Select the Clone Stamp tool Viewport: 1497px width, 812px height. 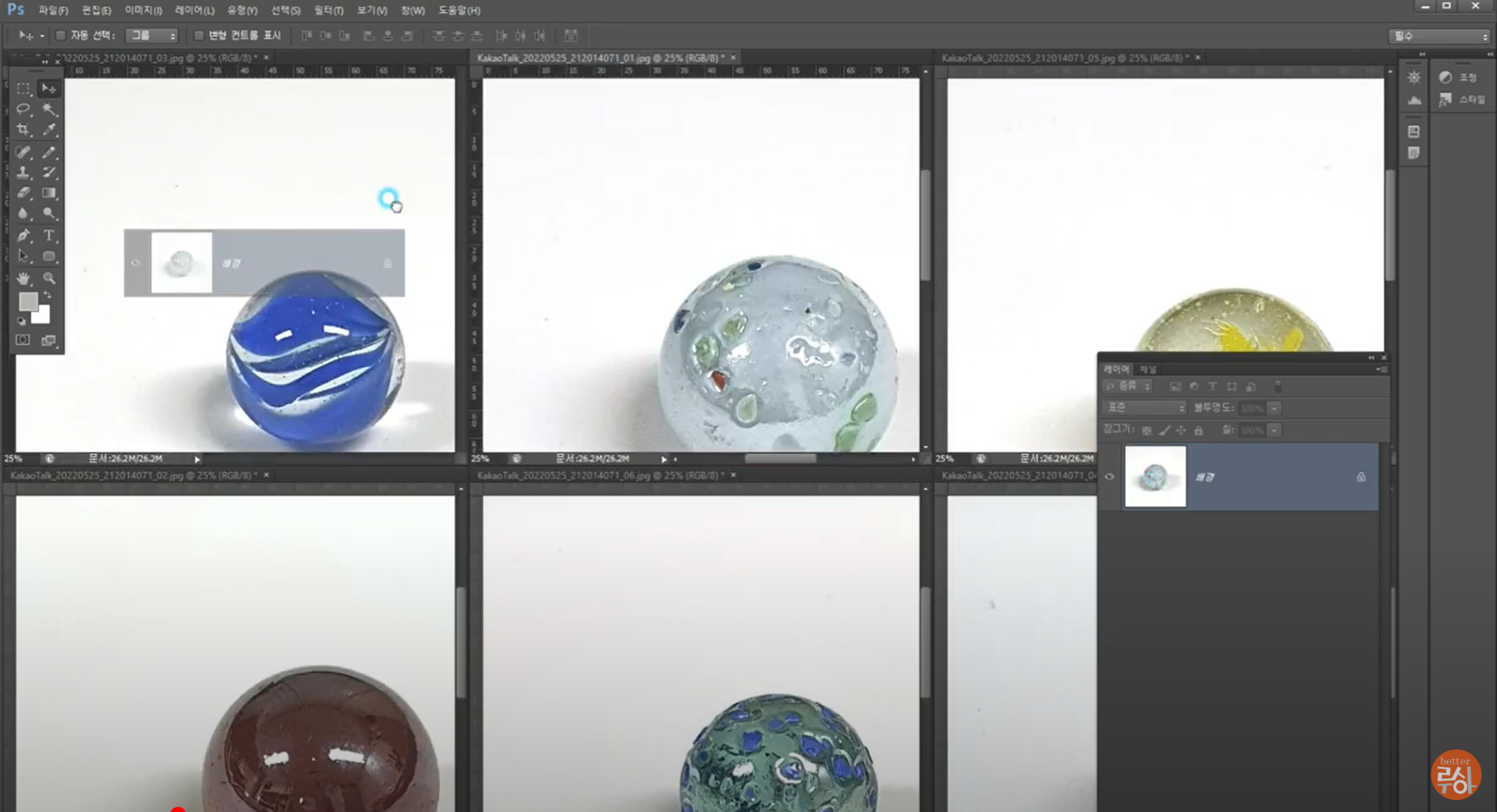point(23,173)
